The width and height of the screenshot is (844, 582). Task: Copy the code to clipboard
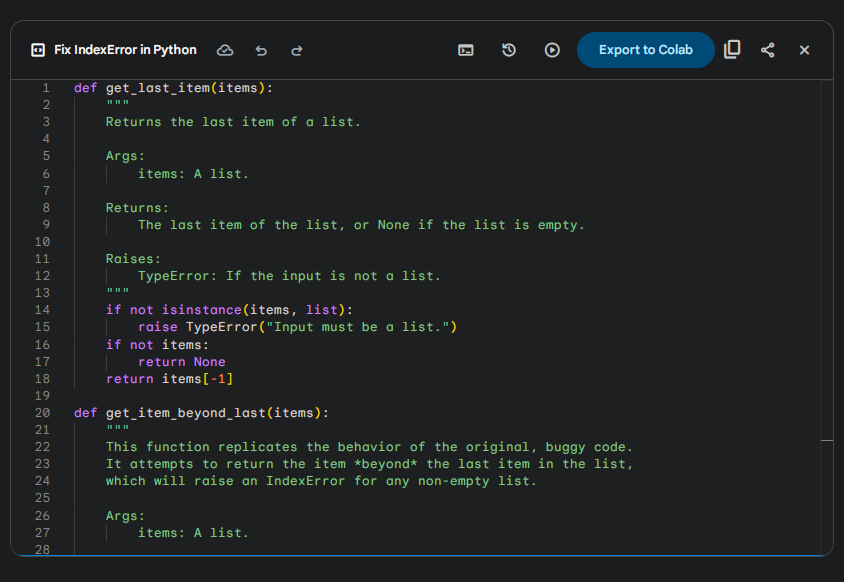point(732,49)
